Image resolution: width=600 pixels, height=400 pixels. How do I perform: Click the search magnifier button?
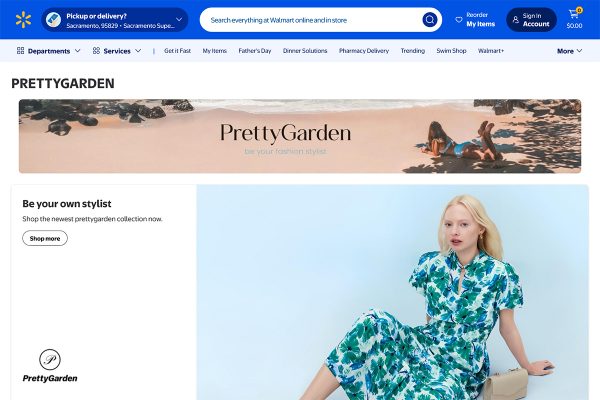click(x=430, y=20)
